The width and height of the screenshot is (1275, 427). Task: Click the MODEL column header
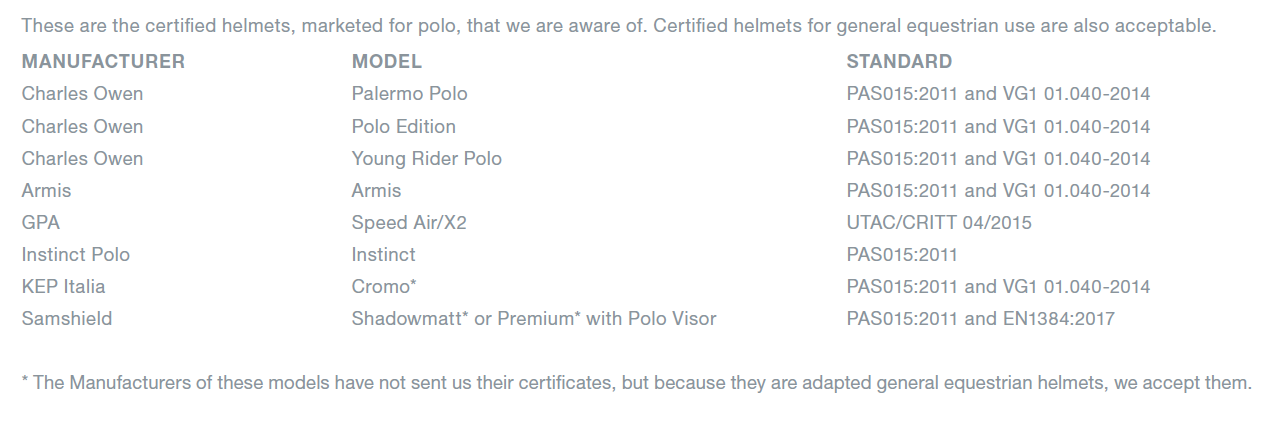click(x=386, y=62)
